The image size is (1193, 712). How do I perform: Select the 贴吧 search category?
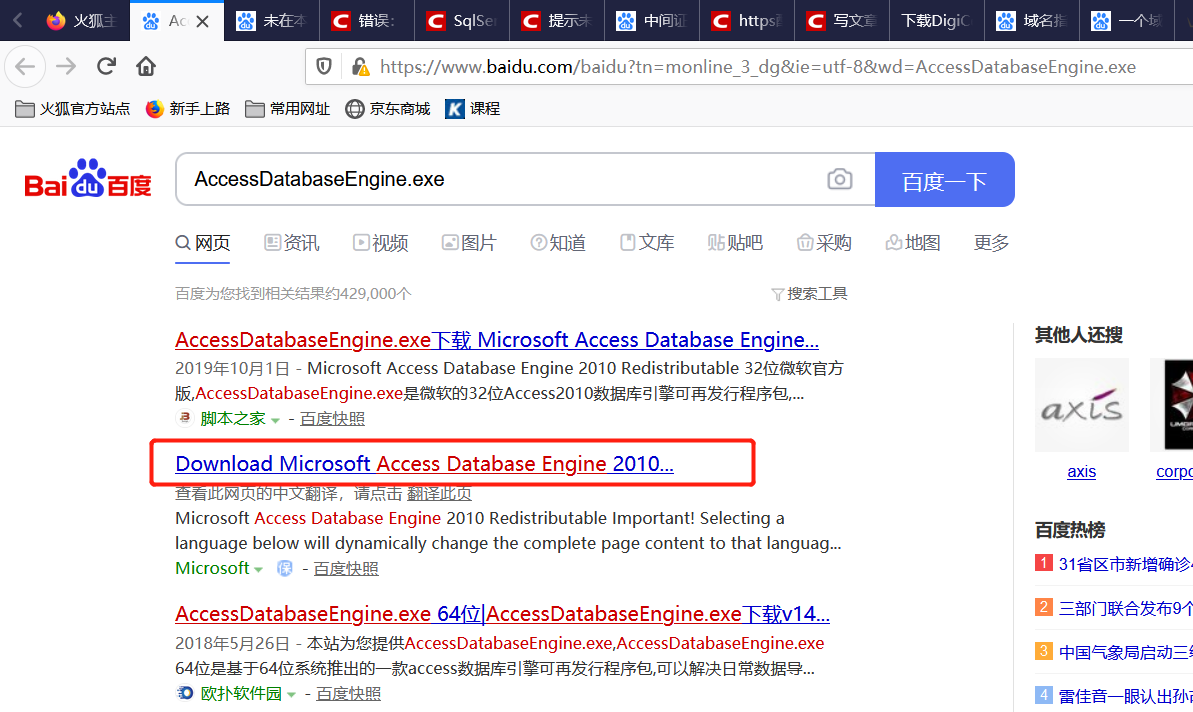[x=736, y=243]
